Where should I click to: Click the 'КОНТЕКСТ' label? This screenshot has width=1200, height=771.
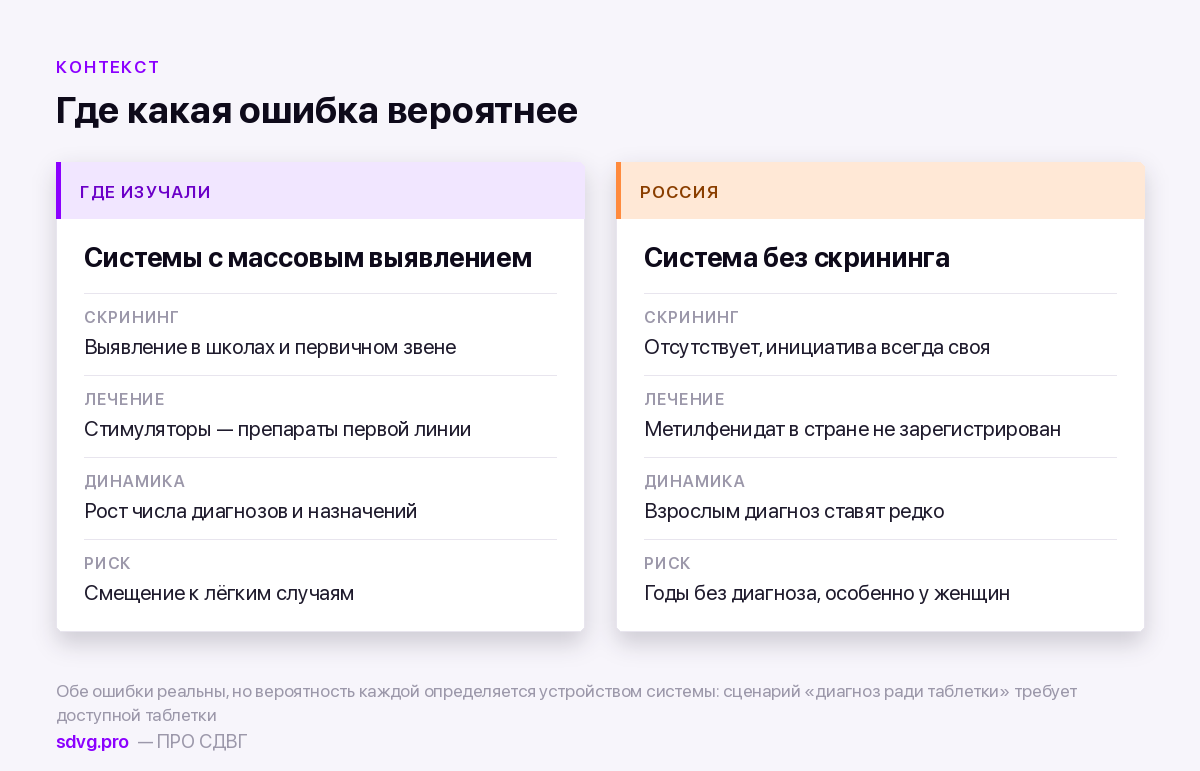pyautogui.click(x=108, y=67)
